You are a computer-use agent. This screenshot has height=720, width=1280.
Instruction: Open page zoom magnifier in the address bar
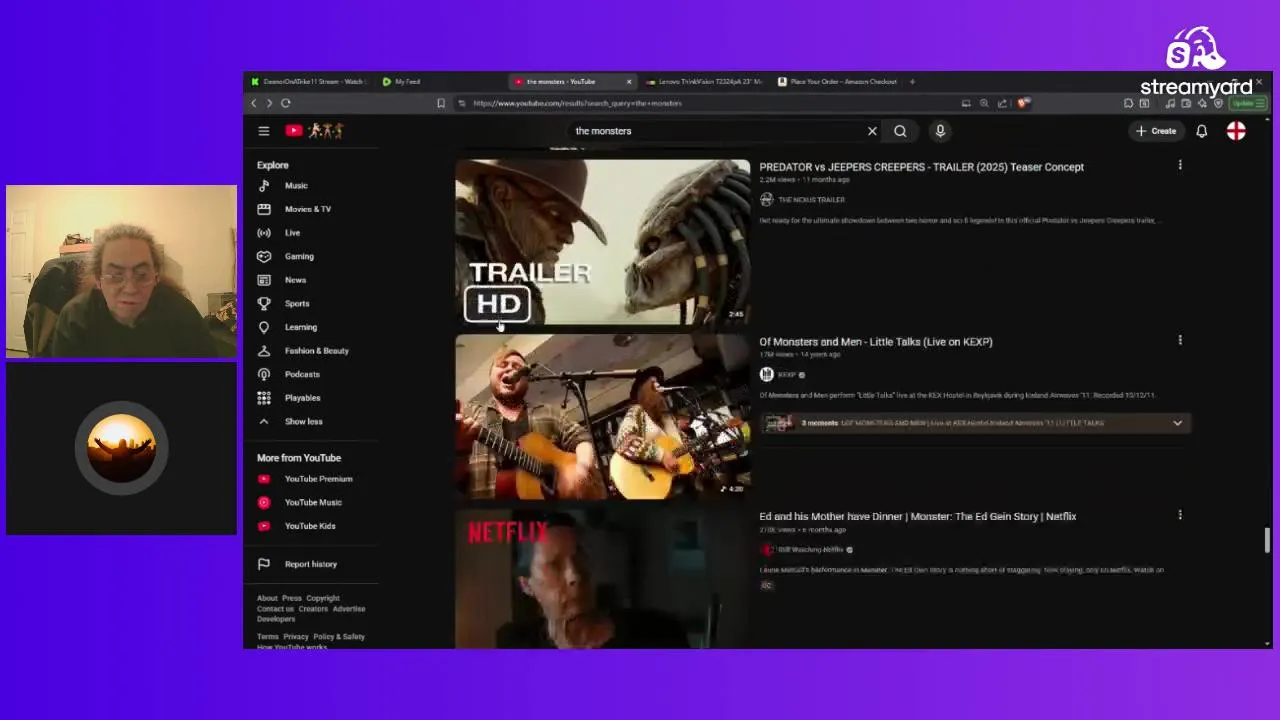[984, 103]
